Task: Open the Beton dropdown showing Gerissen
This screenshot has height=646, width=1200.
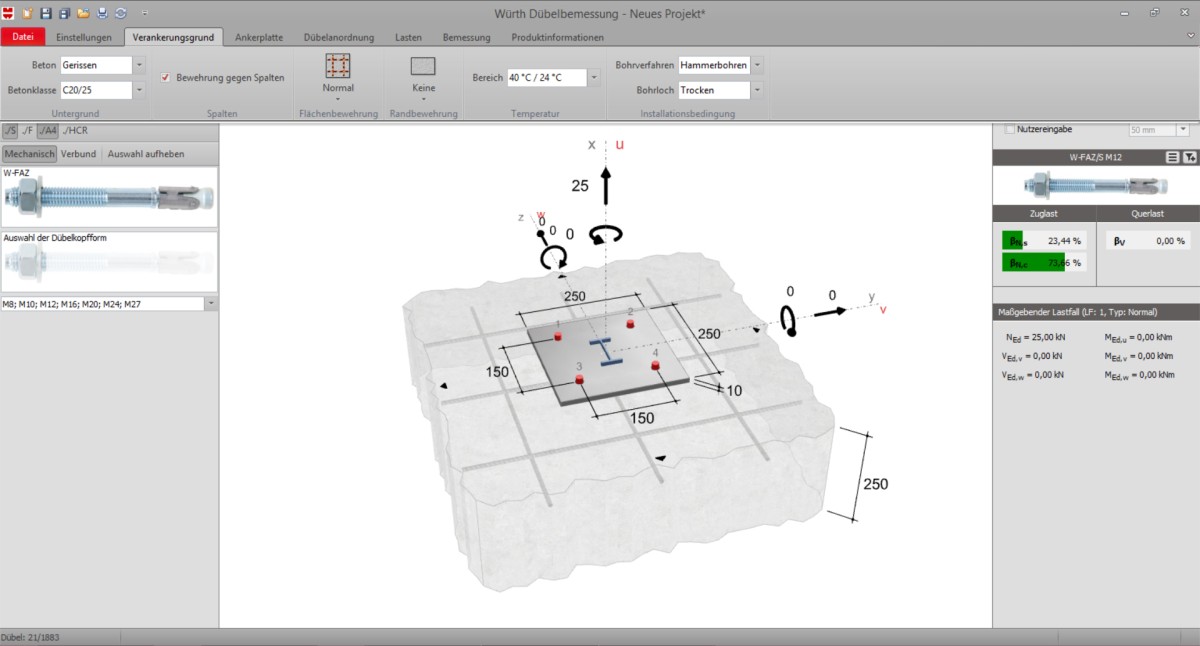Action: pos(139,65)
